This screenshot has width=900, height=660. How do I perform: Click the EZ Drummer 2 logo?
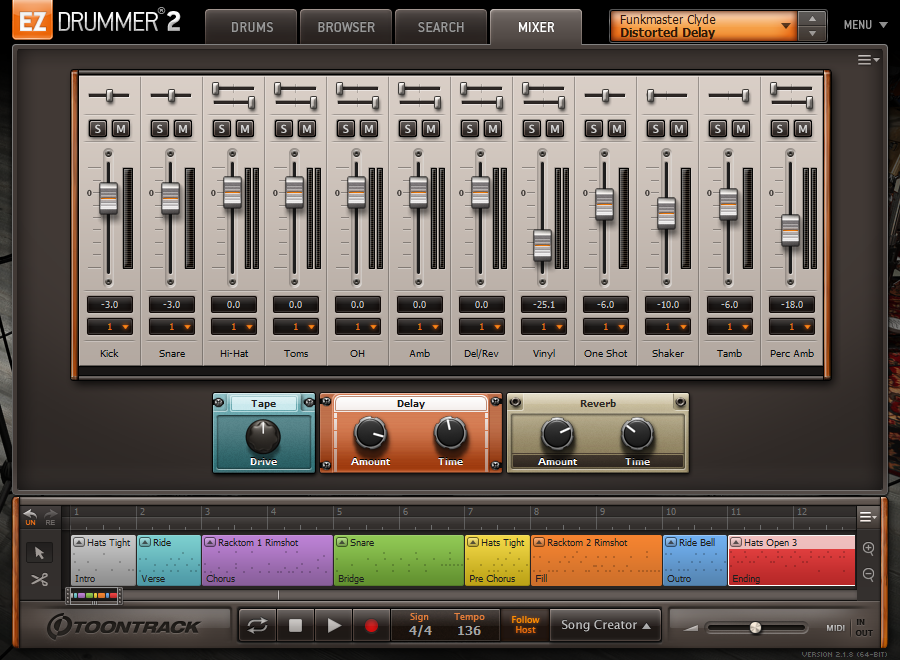pos(96,21)
